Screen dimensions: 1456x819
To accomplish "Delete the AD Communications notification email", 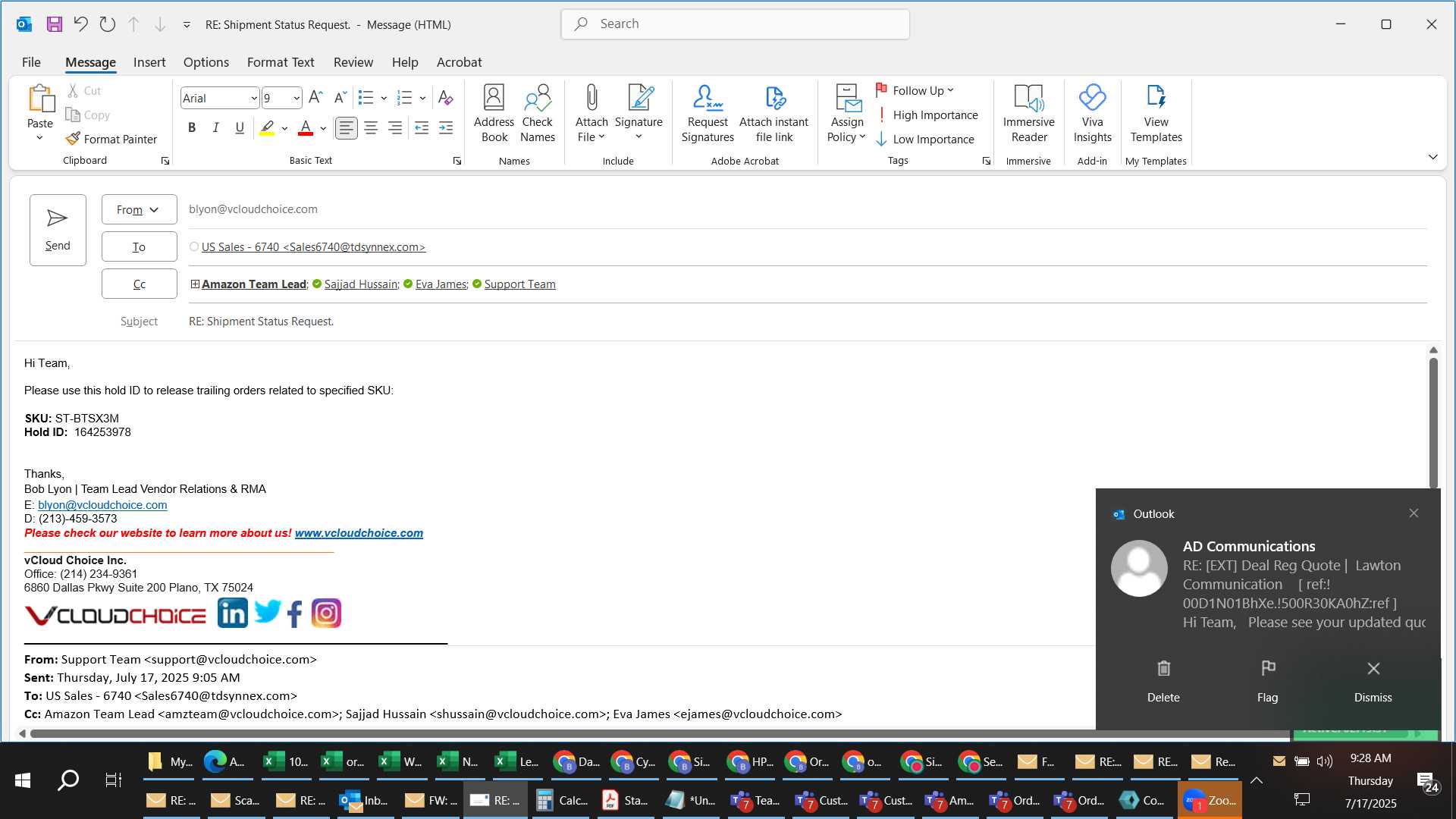I will click(1163, 680).
